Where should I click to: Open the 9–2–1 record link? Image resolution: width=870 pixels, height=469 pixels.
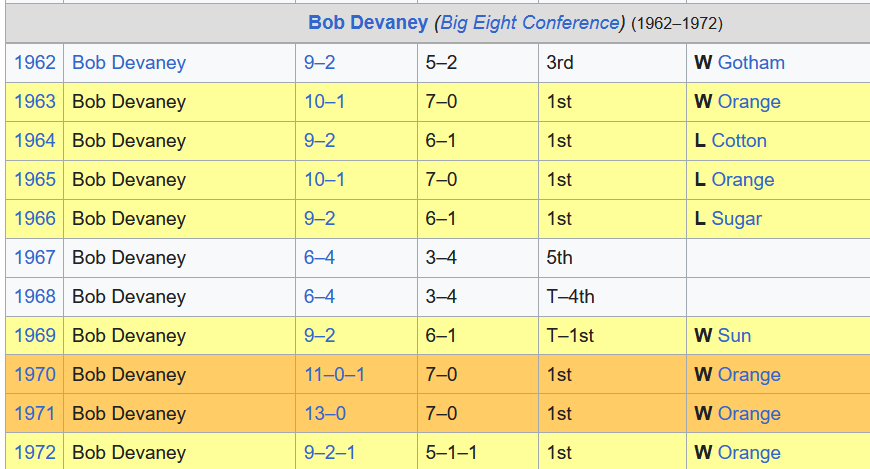point(330,453)
